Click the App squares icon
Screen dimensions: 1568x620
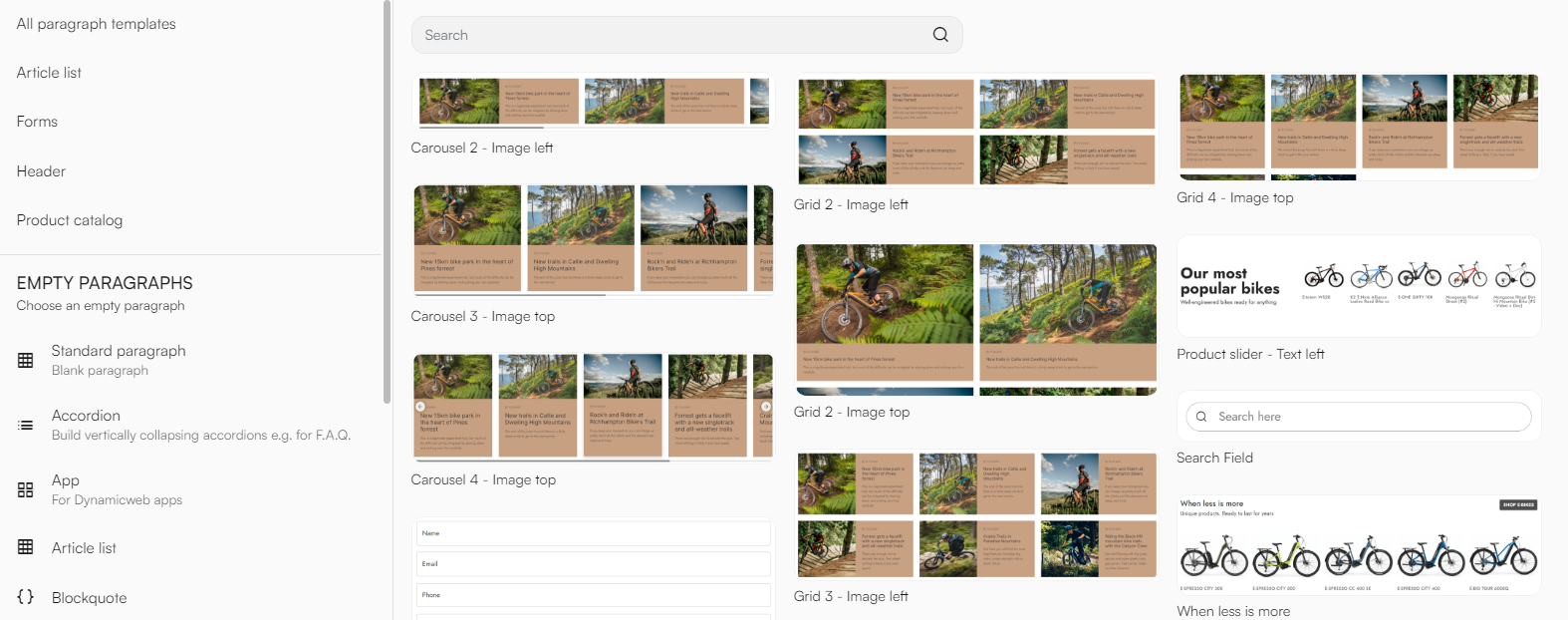tap(26, 489)
